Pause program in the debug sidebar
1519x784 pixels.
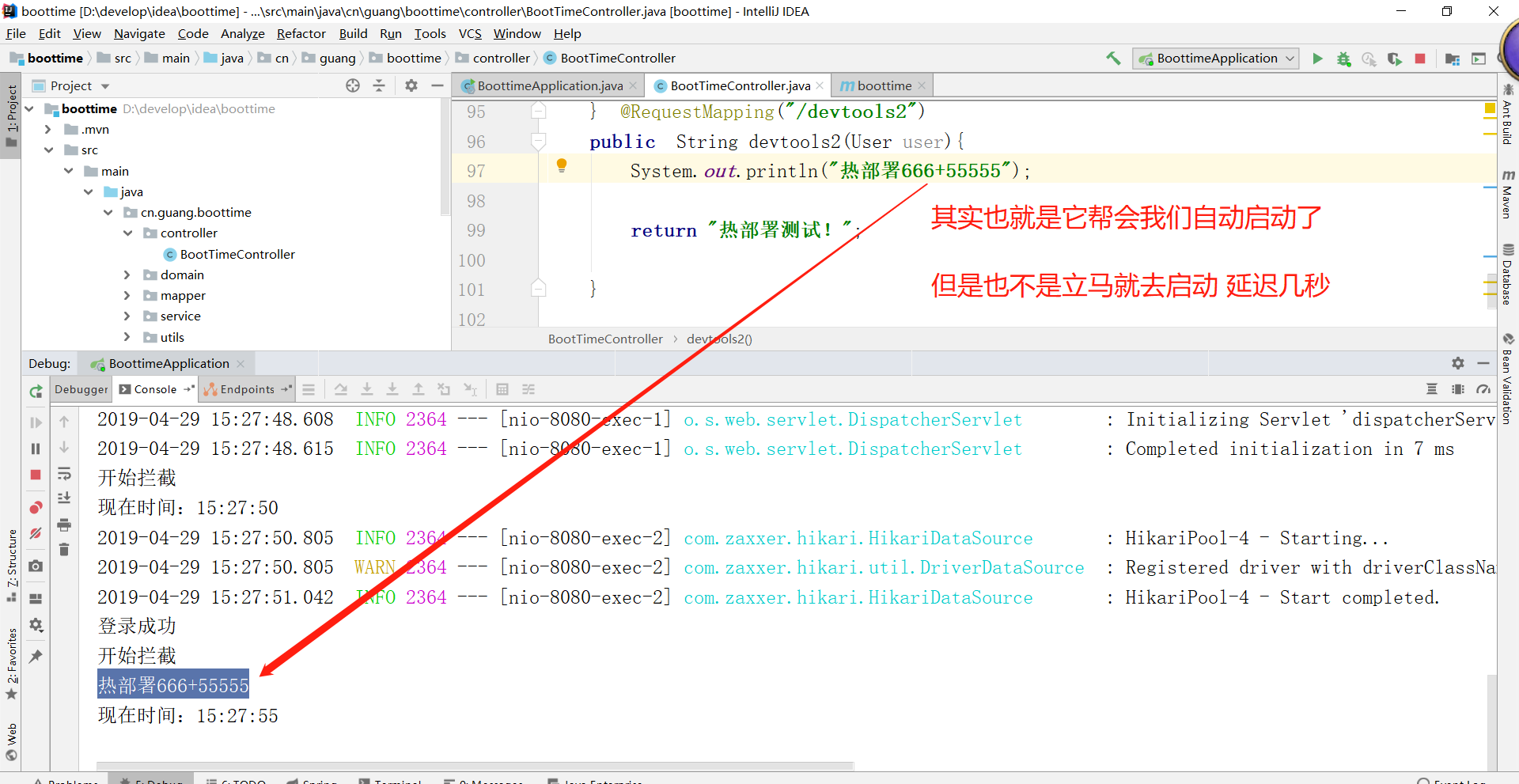tap(36, 449)
